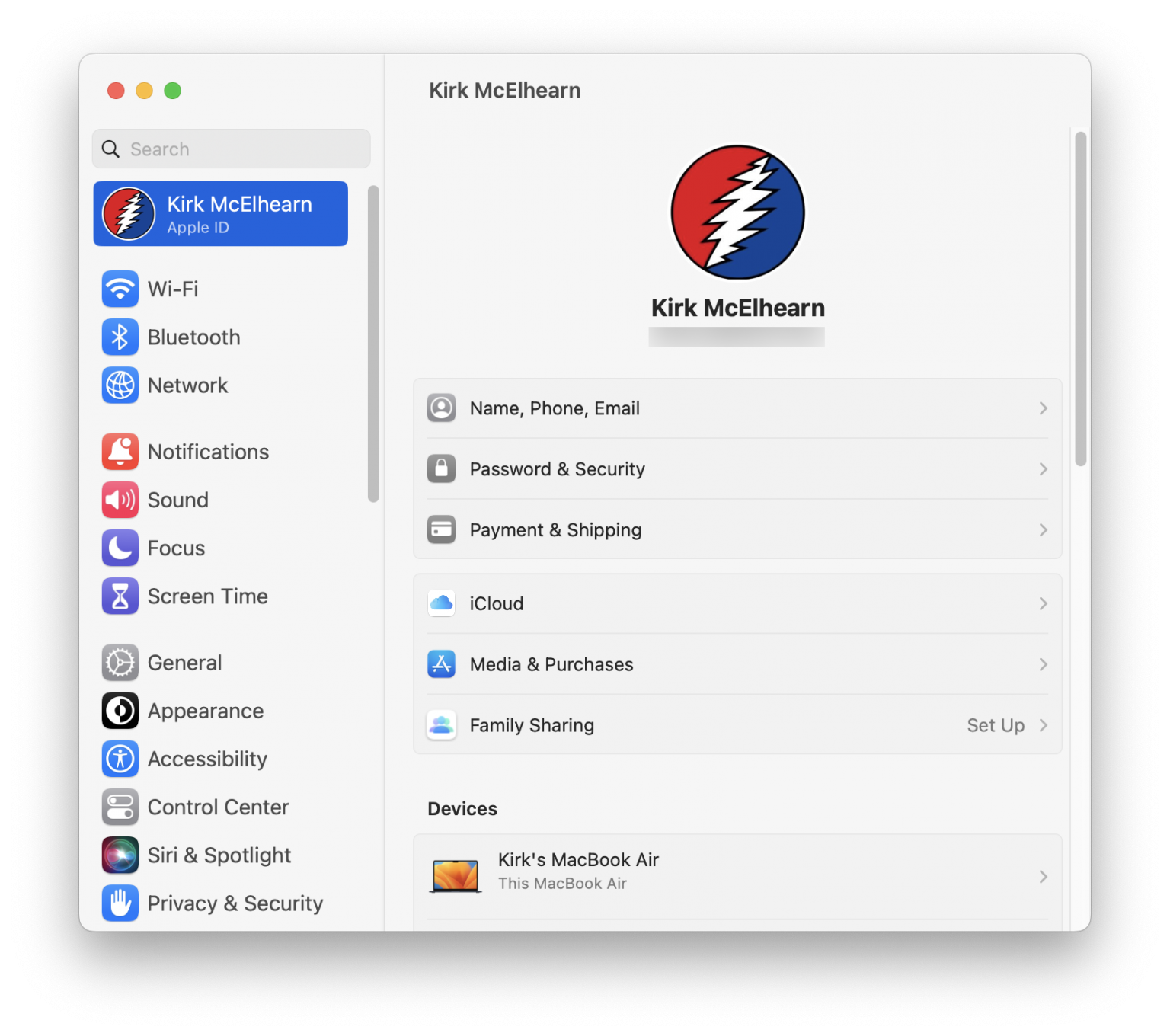Click the General gear icon
Screen dimensions: 1170x1036
[x=120, y=663]
